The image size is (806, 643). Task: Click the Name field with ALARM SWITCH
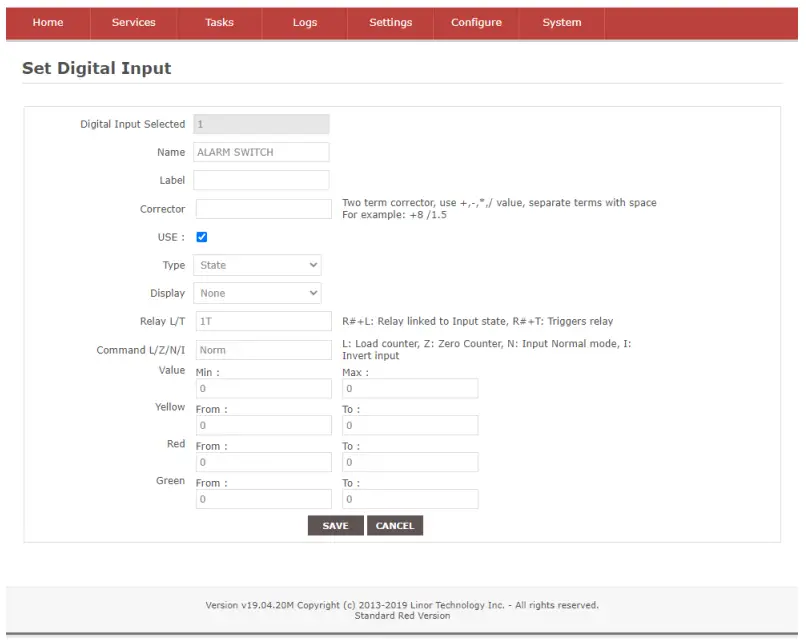262,152
